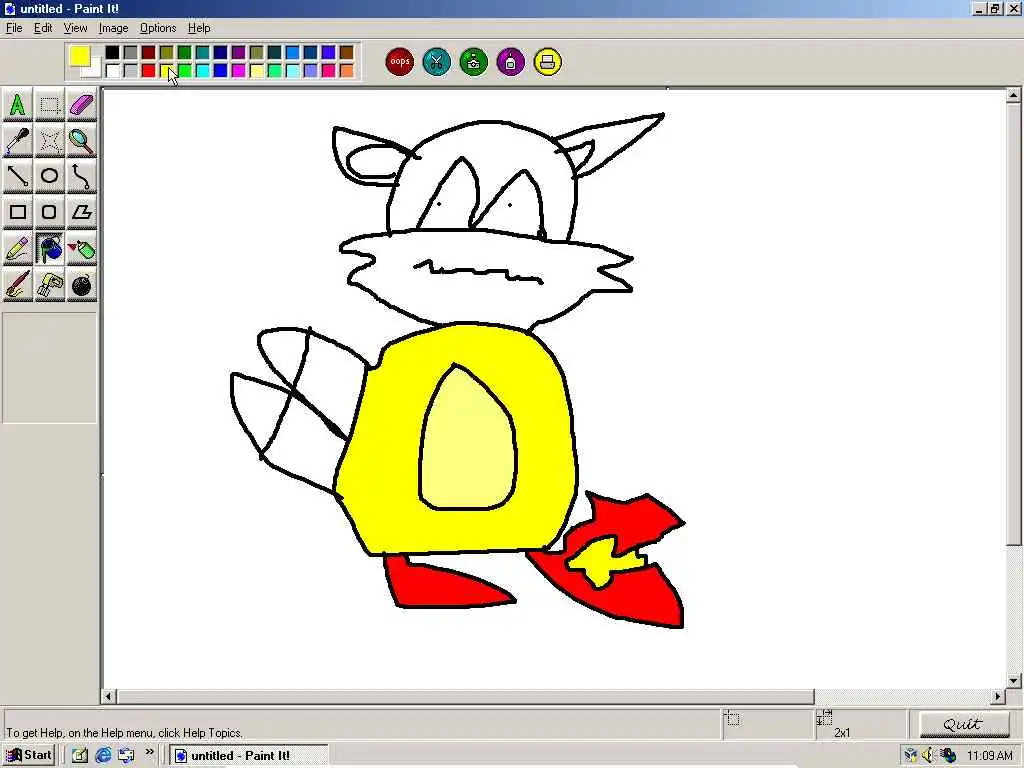
Task: Pick the slanted polygon shape tool
Action: (82, 212)
